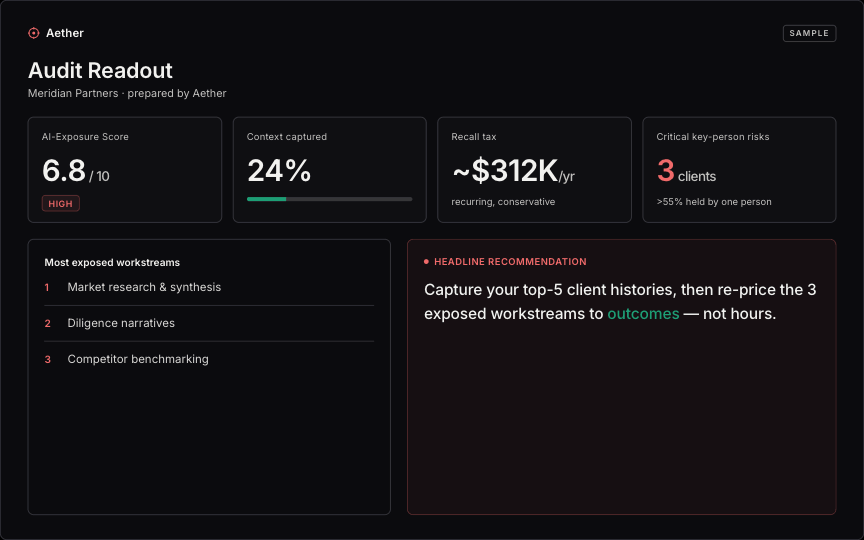This screenshot has width=864, height=540.
Task: Click the Aether target logo icon
Action: tap(34, 33)
